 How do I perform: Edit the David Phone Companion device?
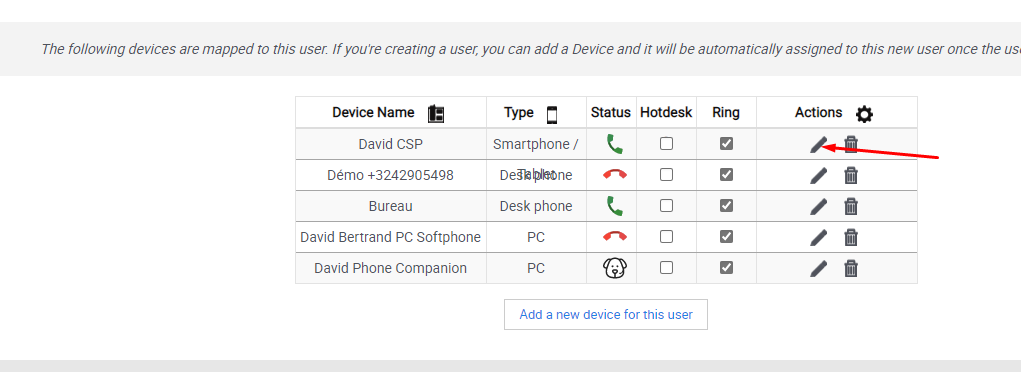click(818, 268)
